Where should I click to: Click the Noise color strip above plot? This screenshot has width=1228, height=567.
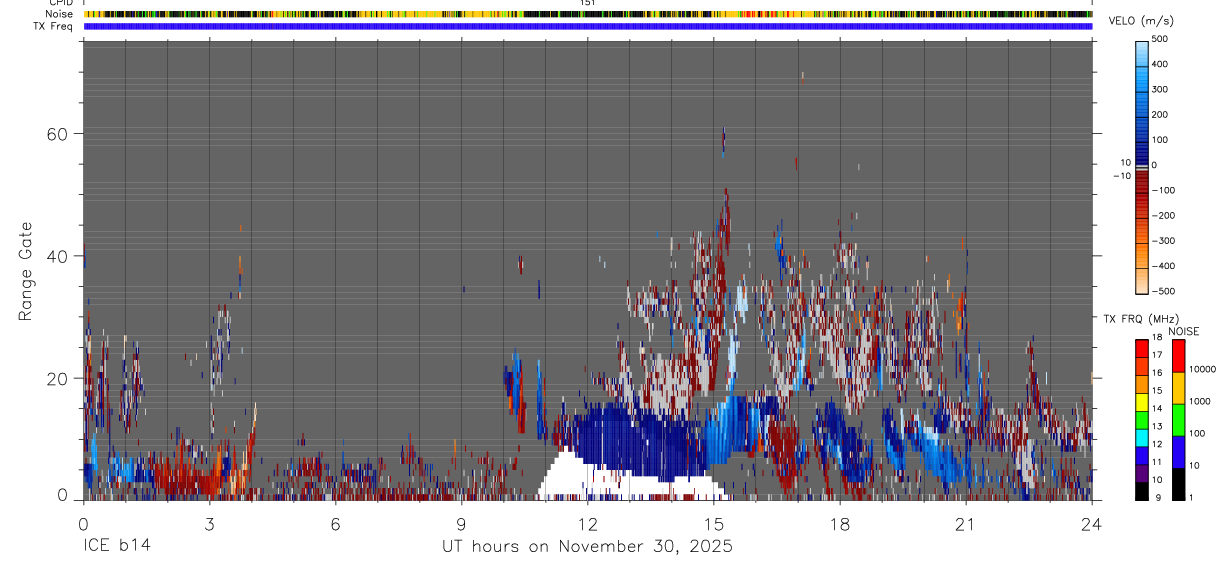[x=588, y=14]
